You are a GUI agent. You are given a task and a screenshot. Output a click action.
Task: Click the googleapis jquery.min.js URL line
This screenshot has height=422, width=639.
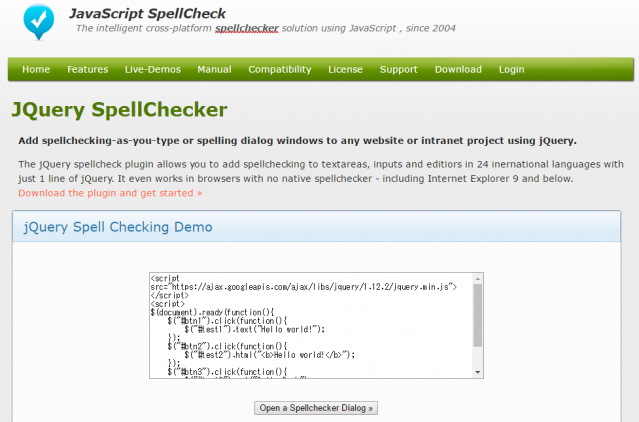point(304,287)
